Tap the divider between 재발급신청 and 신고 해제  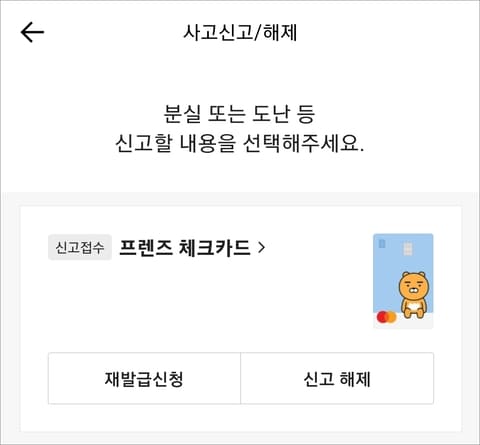point(240,378)
